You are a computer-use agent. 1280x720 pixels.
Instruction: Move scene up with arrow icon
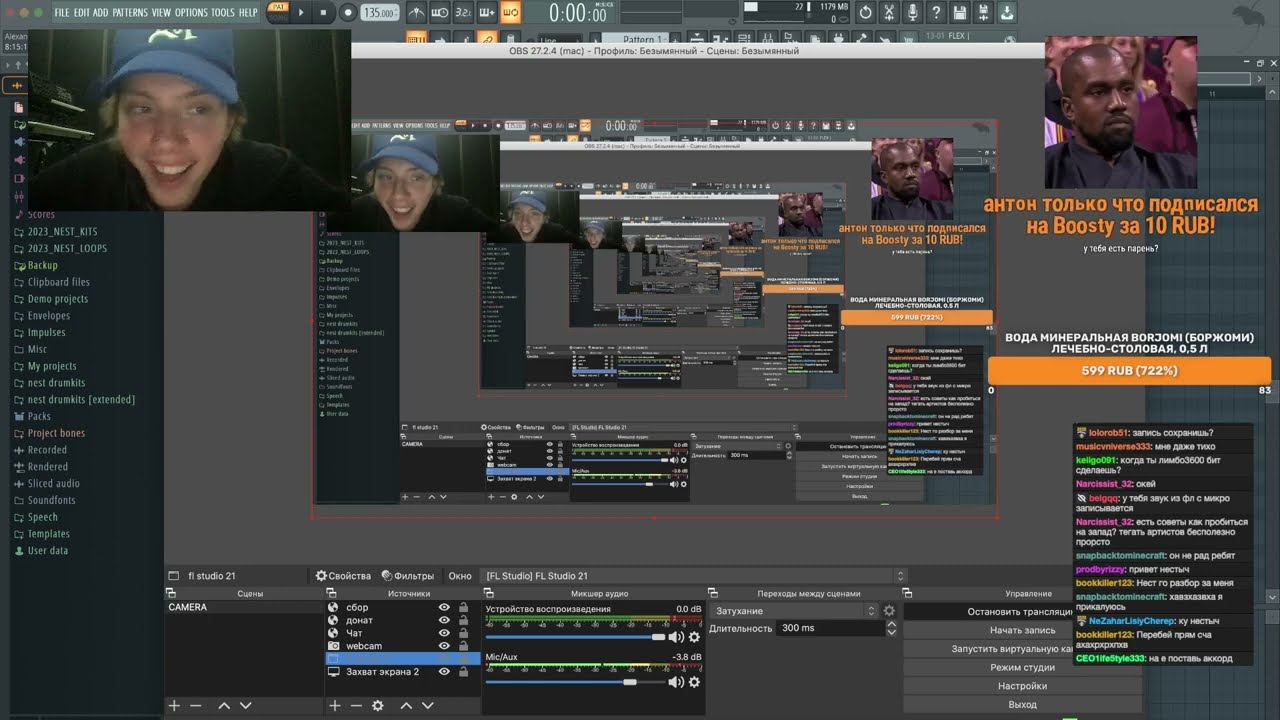[x=224, y=705]
